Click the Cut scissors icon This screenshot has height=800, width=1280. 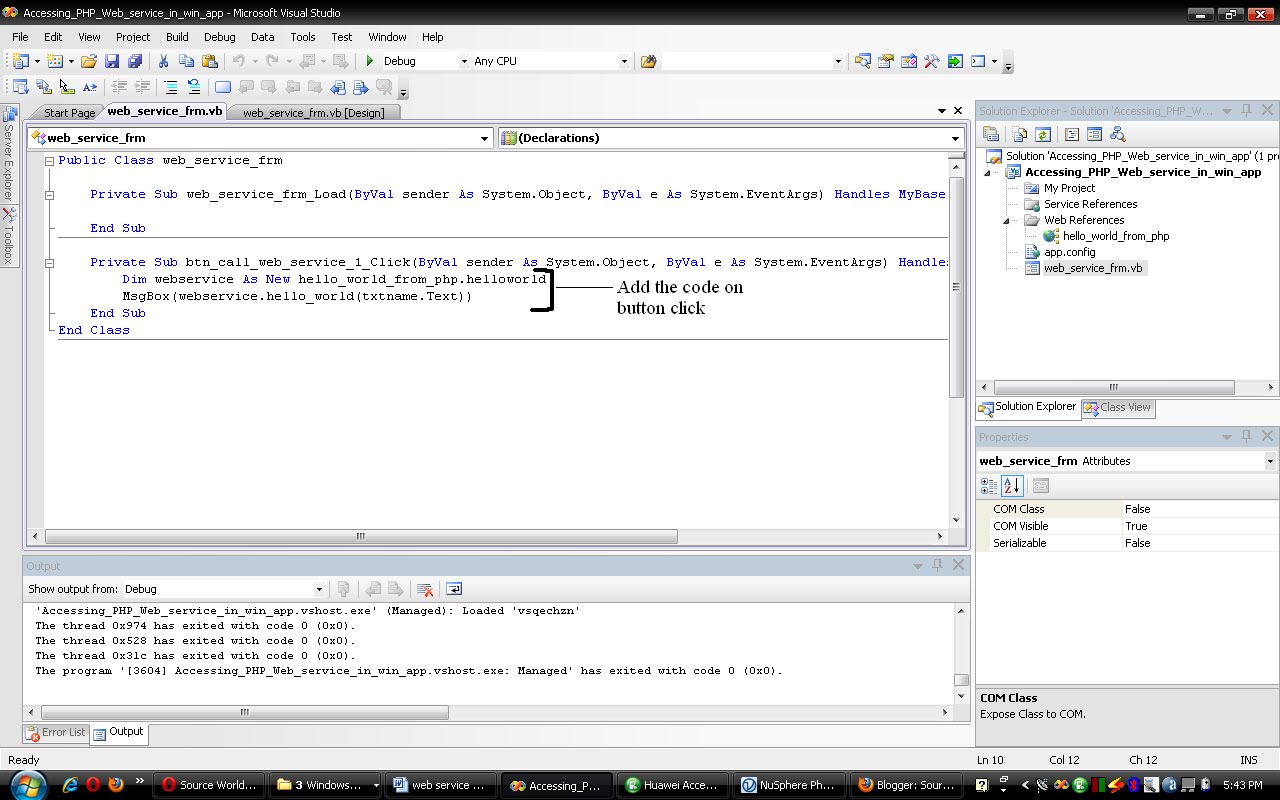coord(163,61)
